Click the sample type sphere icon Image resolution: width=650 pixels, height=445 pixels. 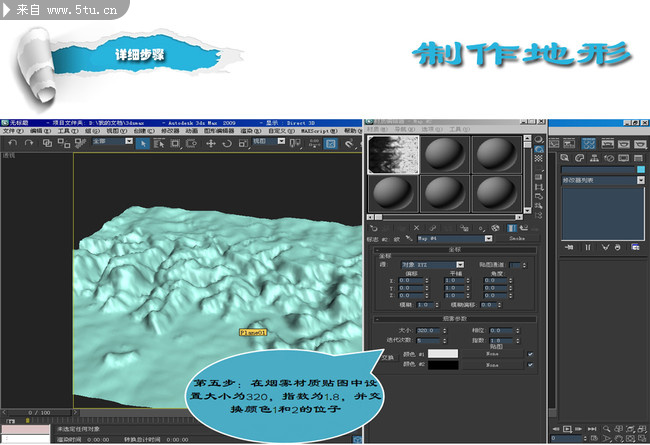point(540,141)
